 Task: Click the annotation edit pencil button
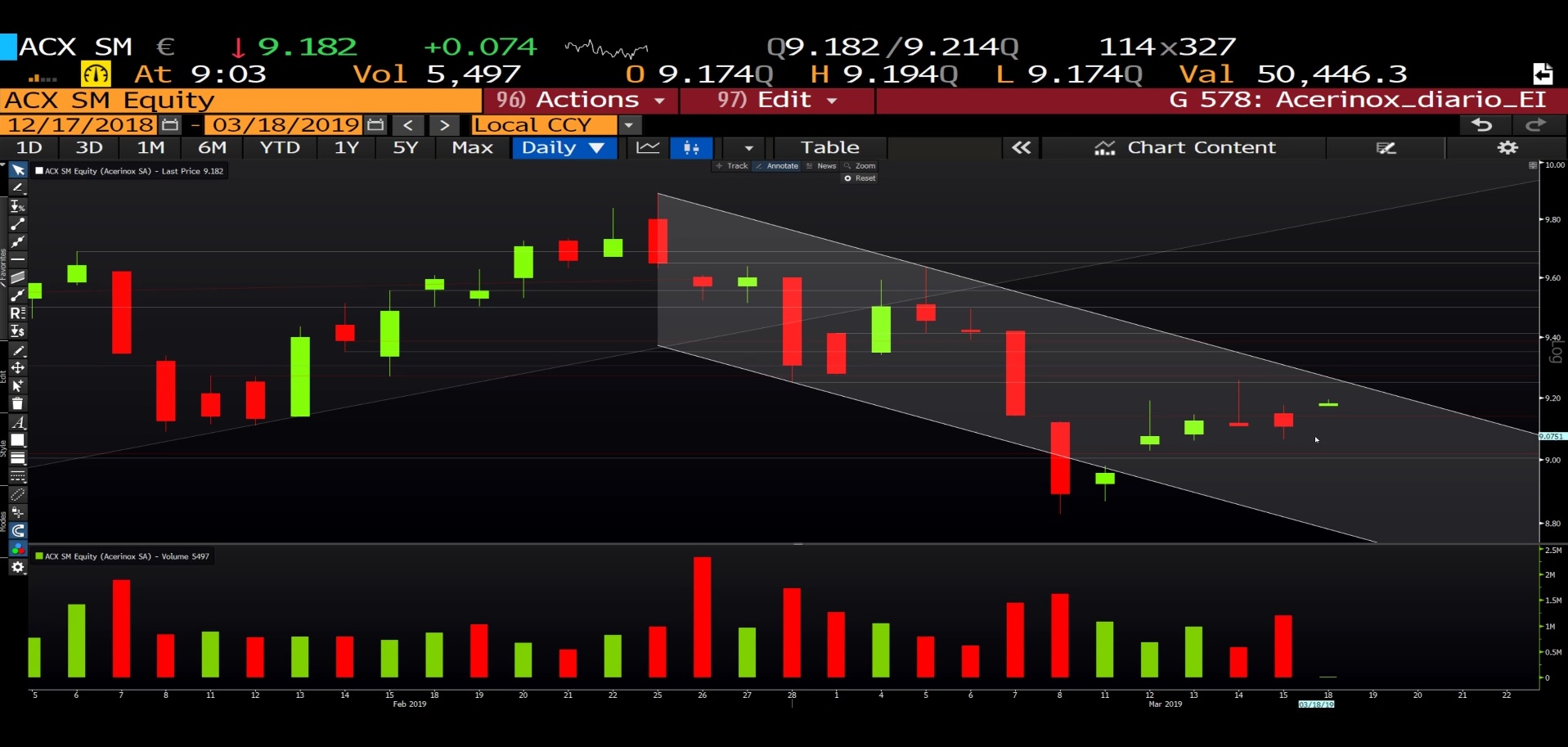[x=1386, y=147]
